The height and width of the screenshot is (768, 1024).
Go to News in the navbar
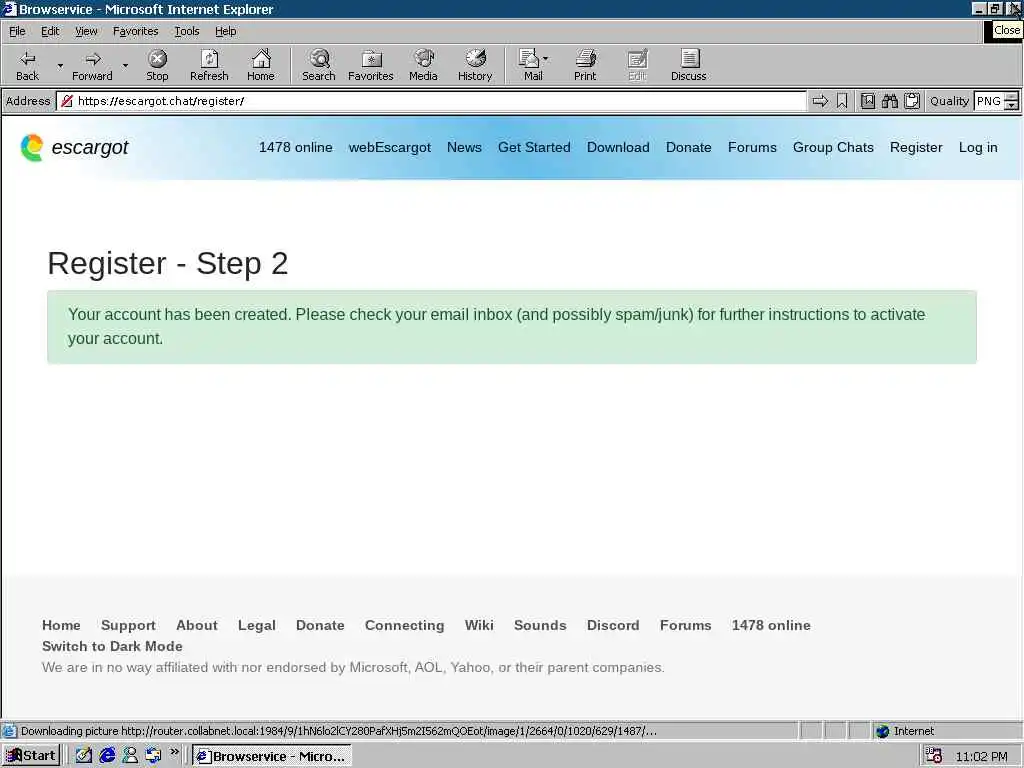[x=464, y=148]
